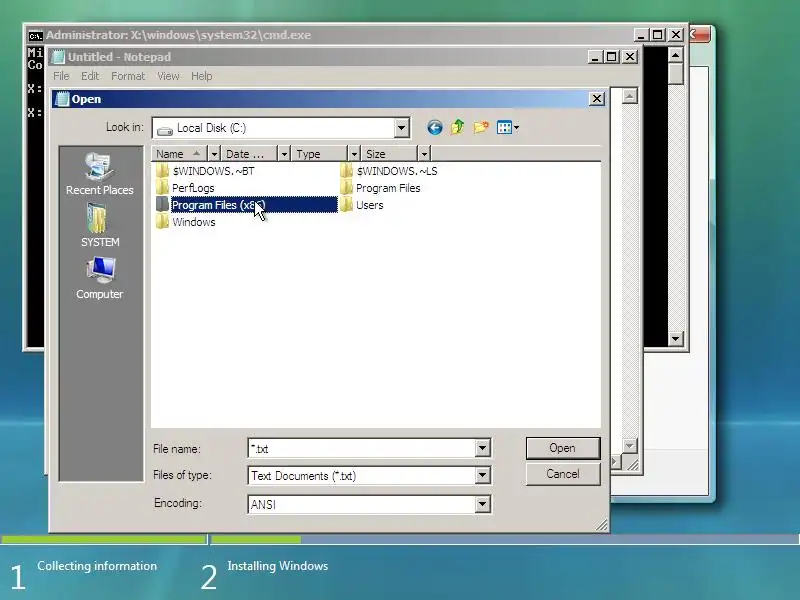The height and width of the screenshot is (600, 800).
Task: Open SYSTEM libraries shortcut
Action: pyautogui.click(x=99, y=226)
